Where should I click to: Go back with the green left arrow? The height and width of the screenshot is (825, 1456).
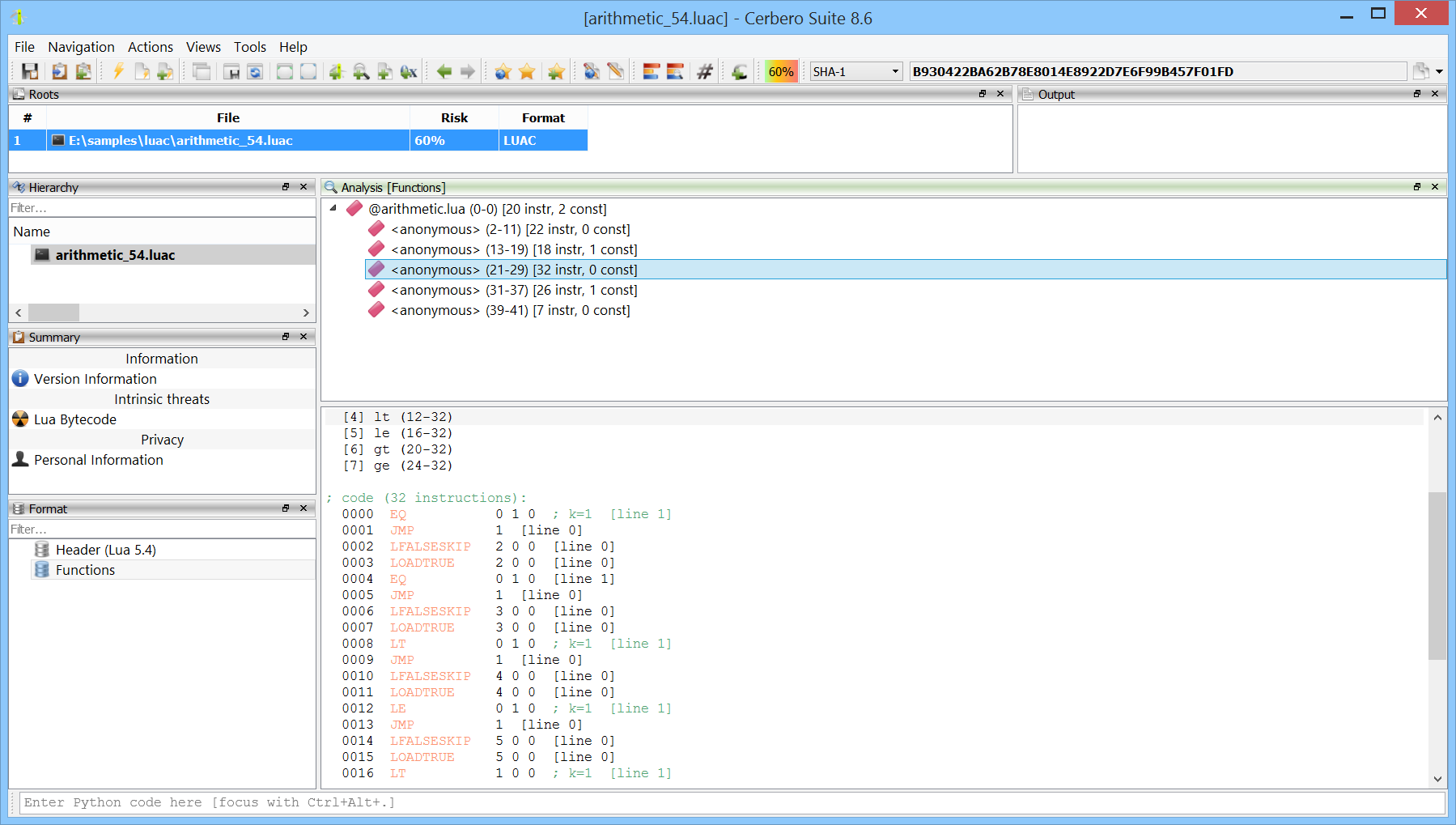pyautogui.click(x=444, y=72)
